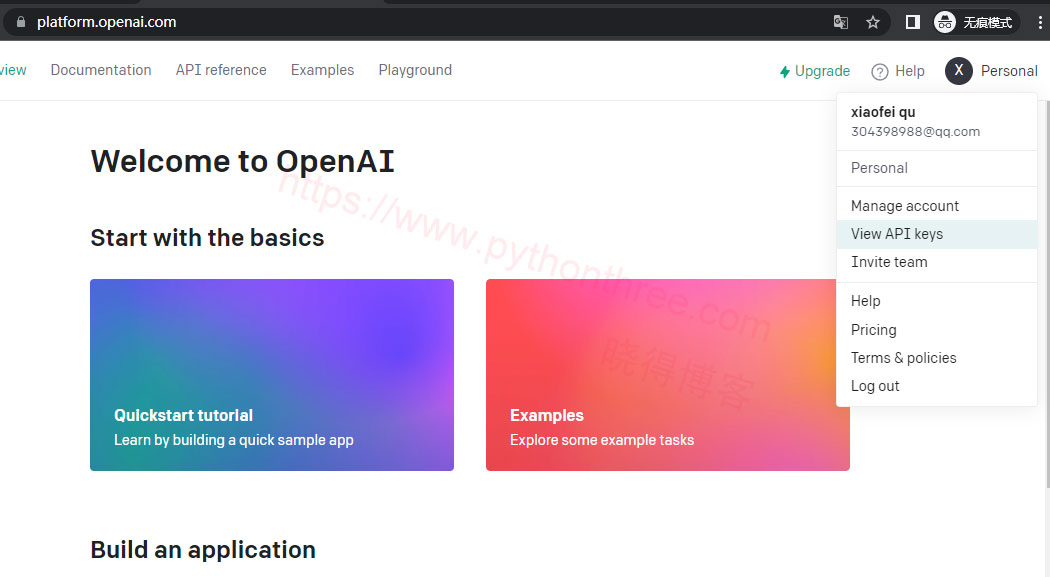Choose Invite team in the menu
This screenshot has height=577, width=1050.
(x=937, y=262)
